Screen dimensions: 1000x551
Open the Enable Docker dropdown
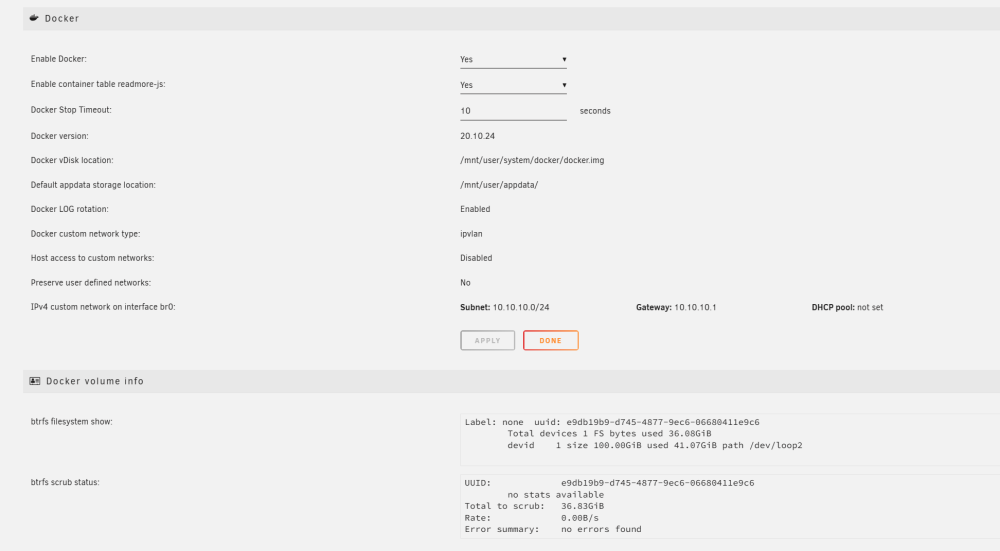[x=513, y=59]
